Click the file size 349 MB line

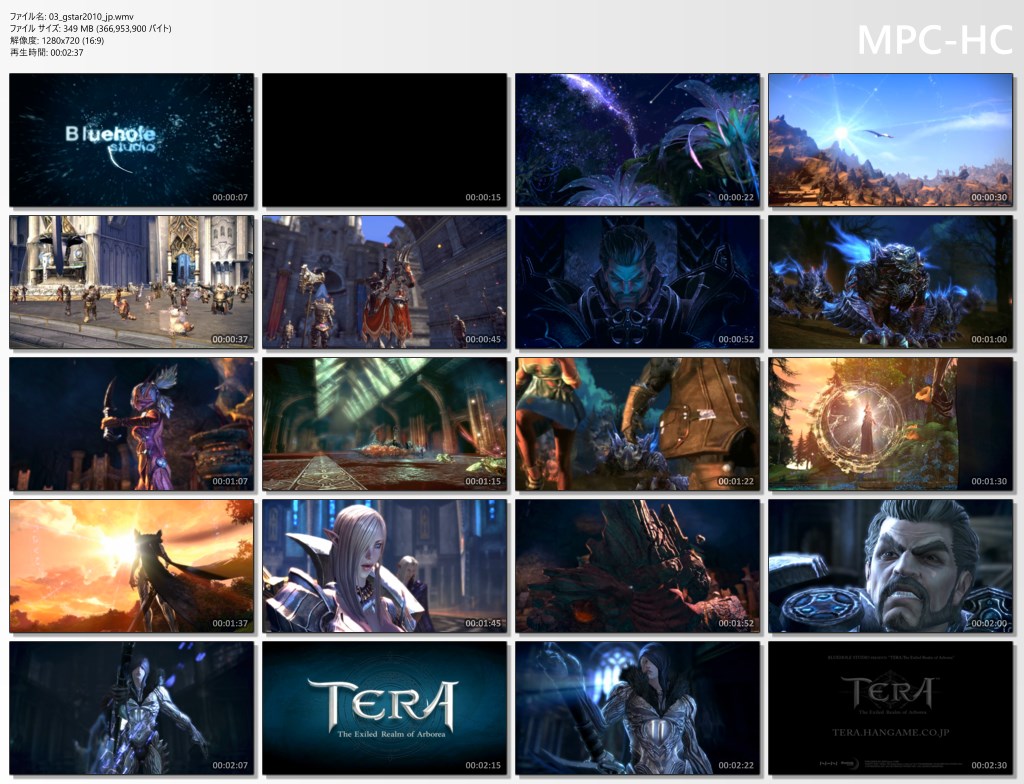coord(91,29)
